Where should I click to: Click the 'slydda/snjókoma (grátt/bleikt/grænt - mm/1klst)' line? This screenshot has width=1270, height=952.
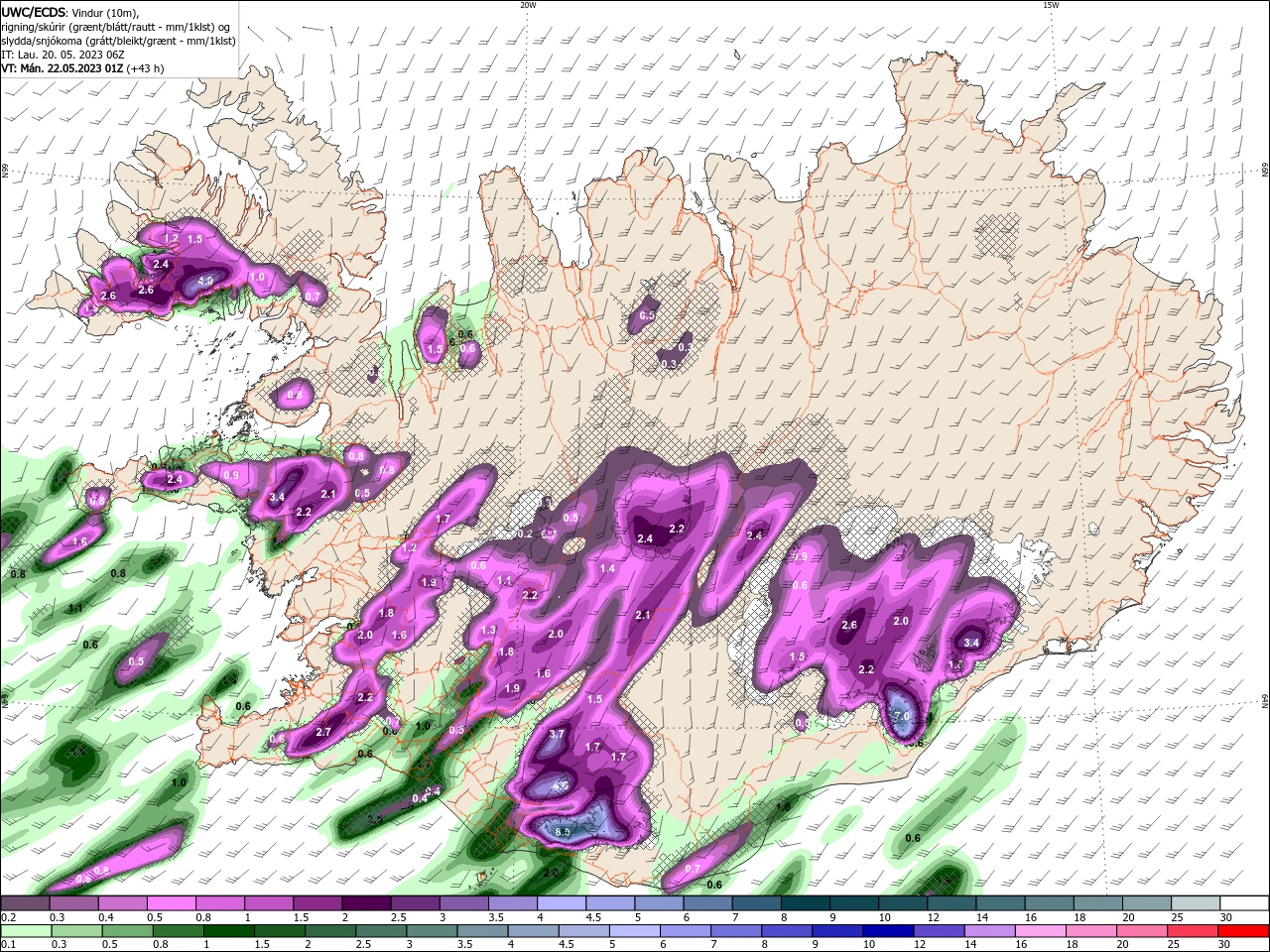[x=118, y=41]
